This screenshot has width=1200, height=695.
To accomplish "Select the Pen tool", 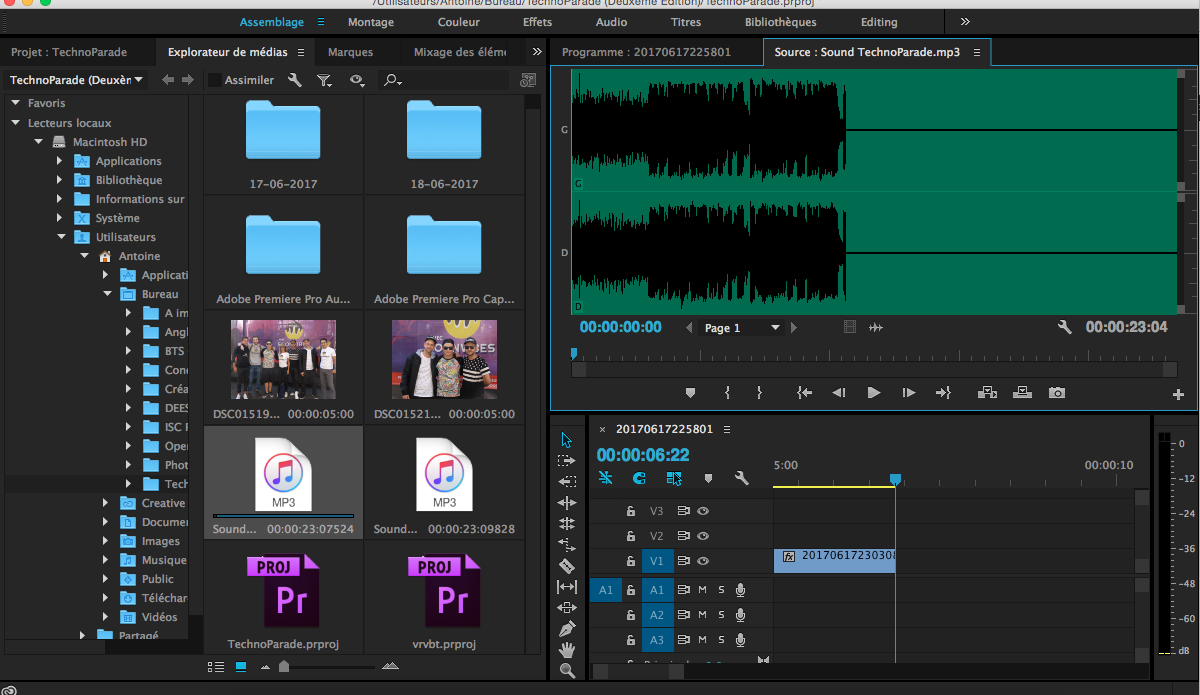I will 567,629.
